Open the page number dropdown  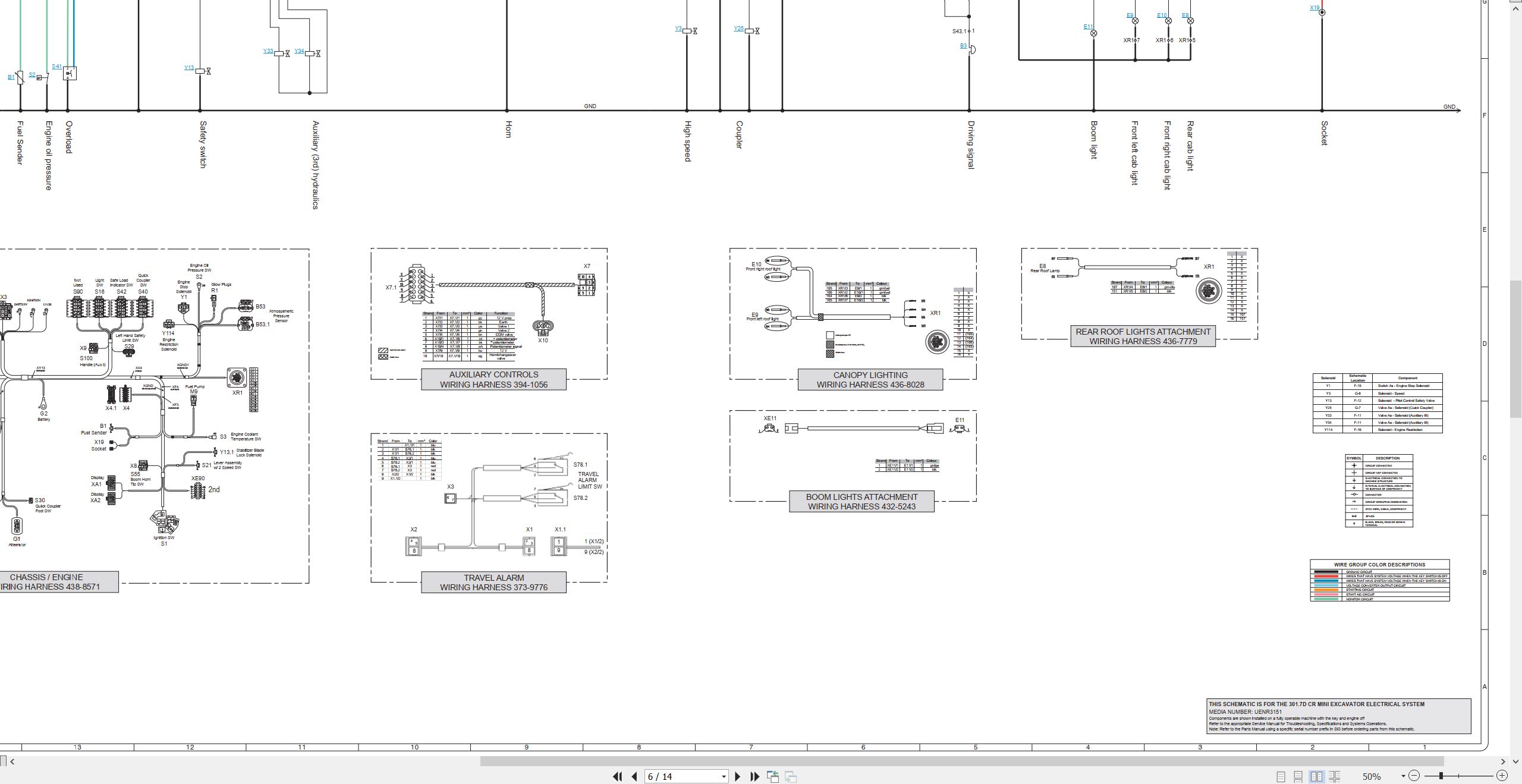coord(724,777)
